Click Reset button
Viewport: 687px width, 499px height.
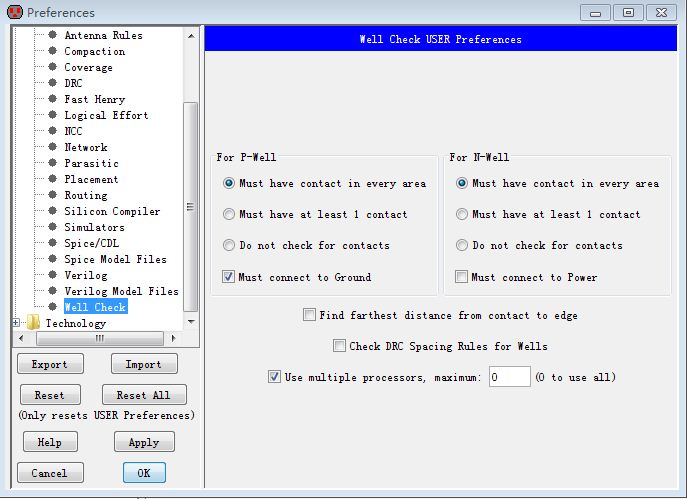click(x=50, y=395)
